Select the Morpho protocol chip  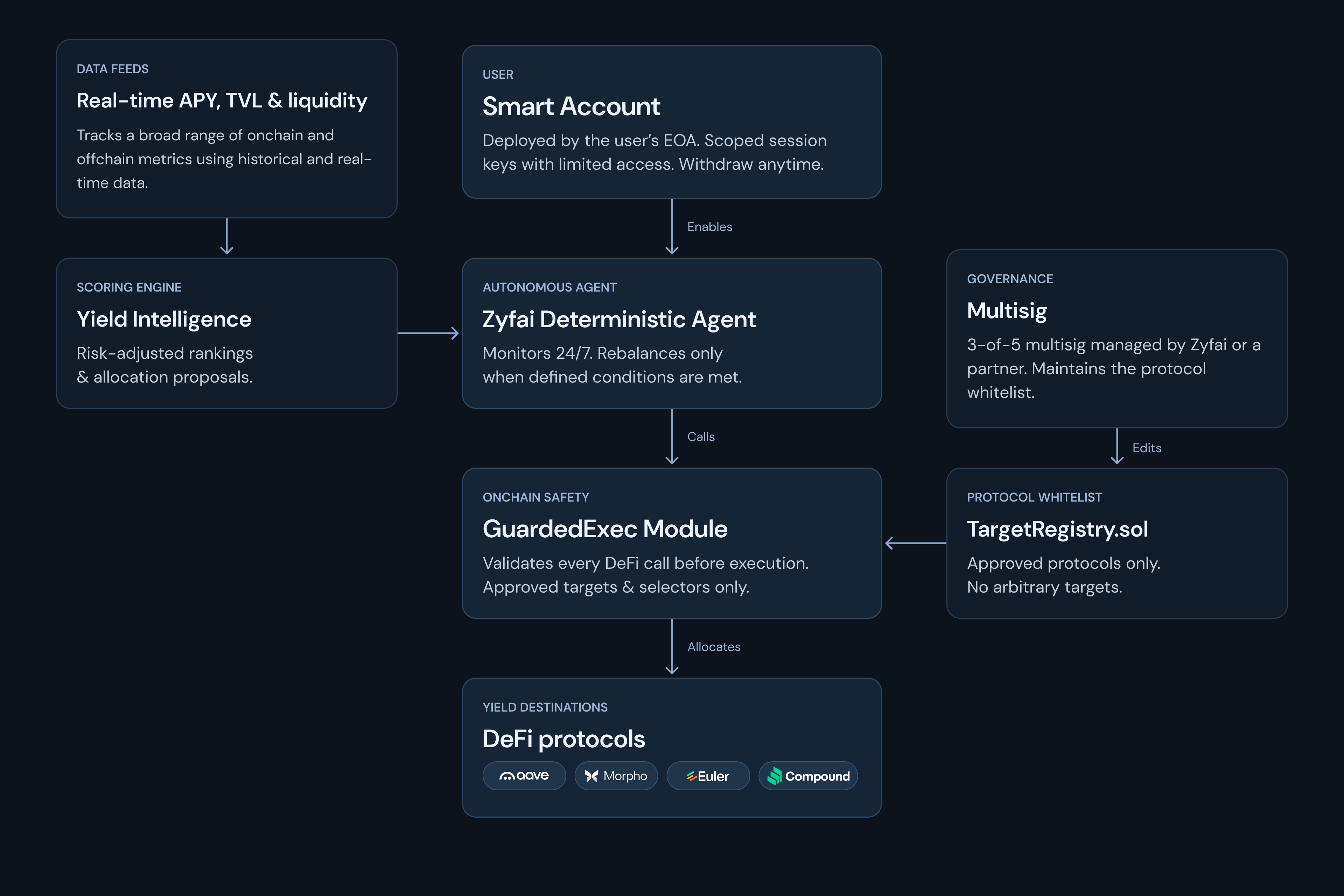pyautogui.click(x=616, y=776)
